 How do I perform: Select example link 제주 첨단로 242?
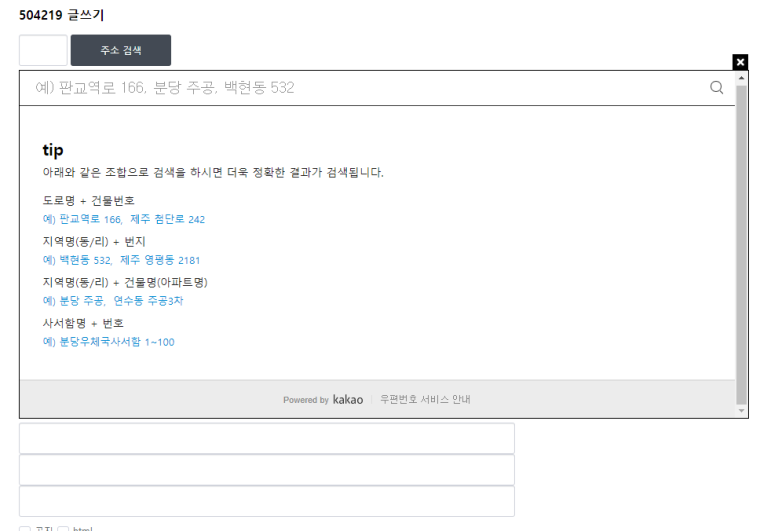click(168, 219)
